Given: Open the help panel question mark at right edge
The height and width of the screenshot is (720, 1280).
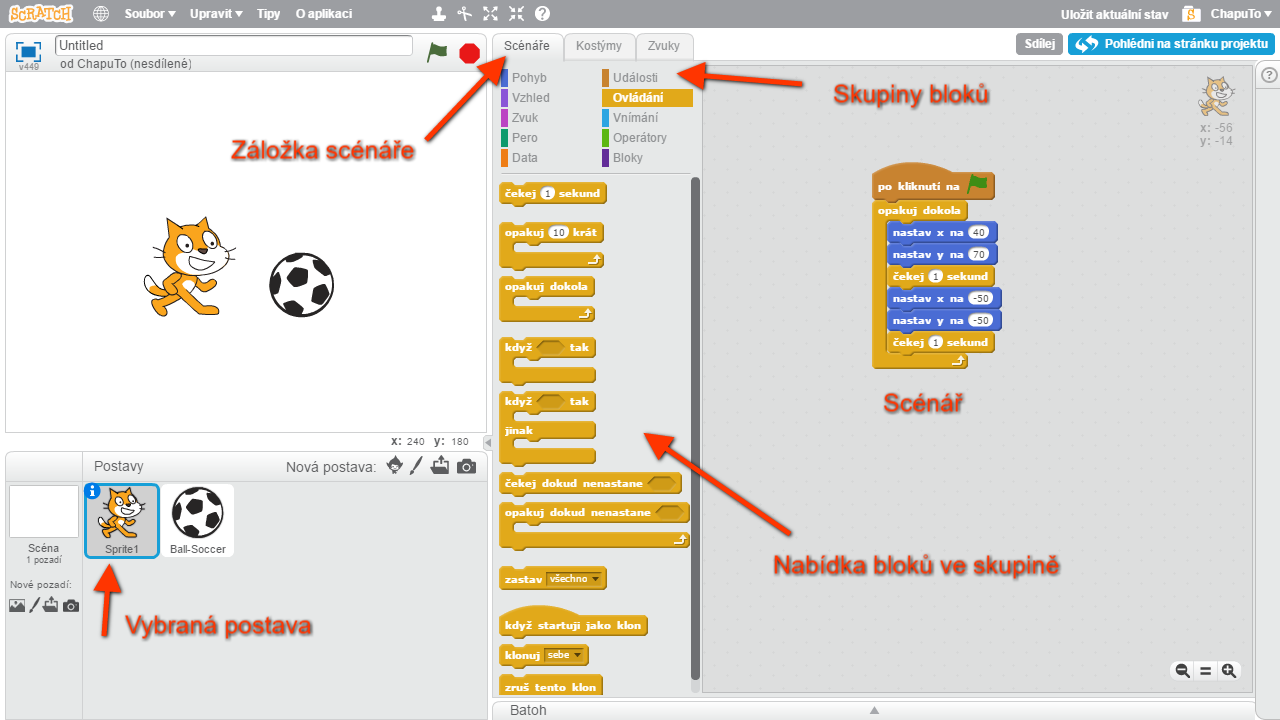Looking at the screenshot, I should (1269, 75).
